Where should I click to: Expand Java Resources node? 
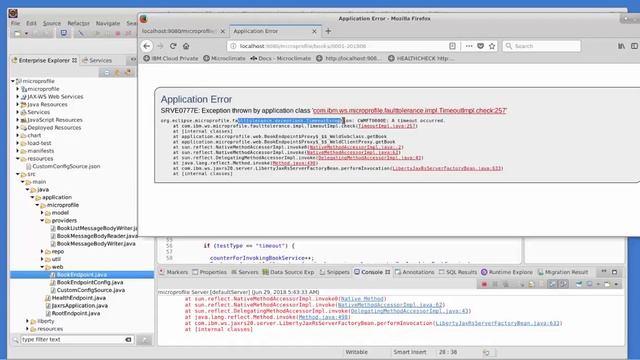tap(18, 104)
